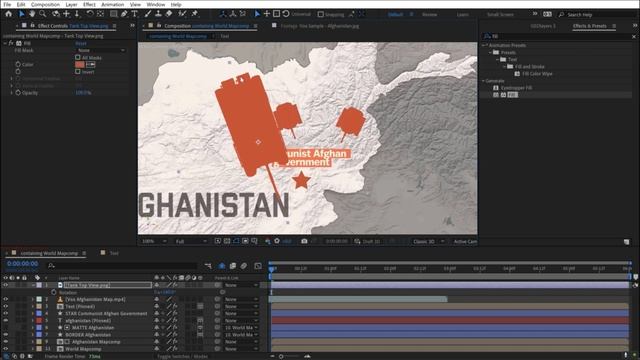
Task: Hide the World Mapcomp layer
Action: click(x=6, y=349)
